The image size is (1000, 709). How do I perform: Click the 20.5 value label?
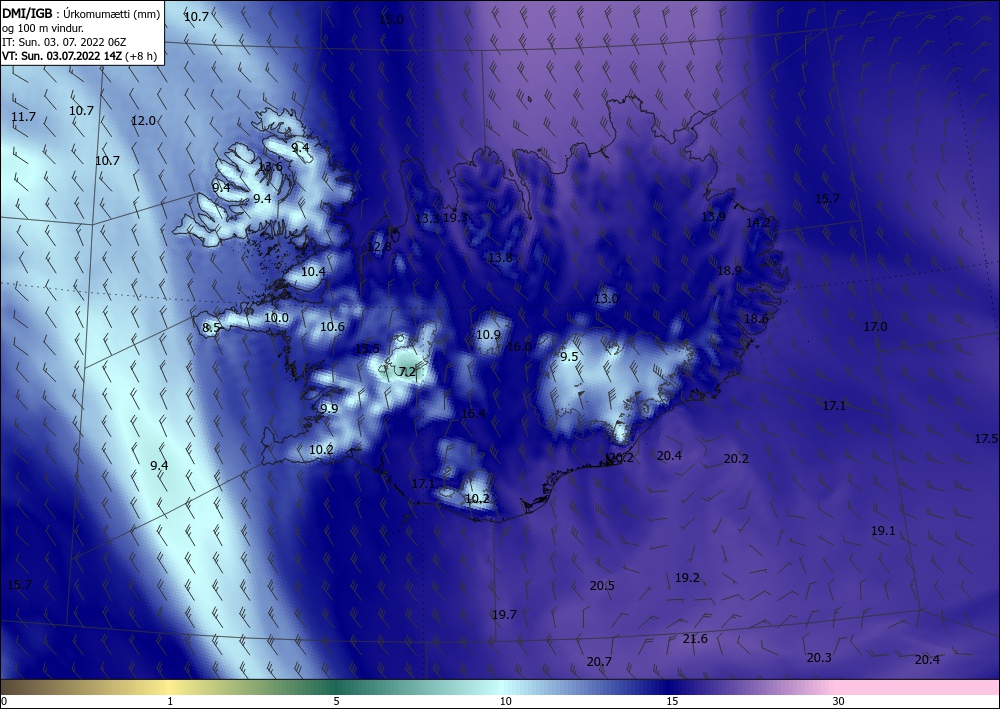point(602,586)
